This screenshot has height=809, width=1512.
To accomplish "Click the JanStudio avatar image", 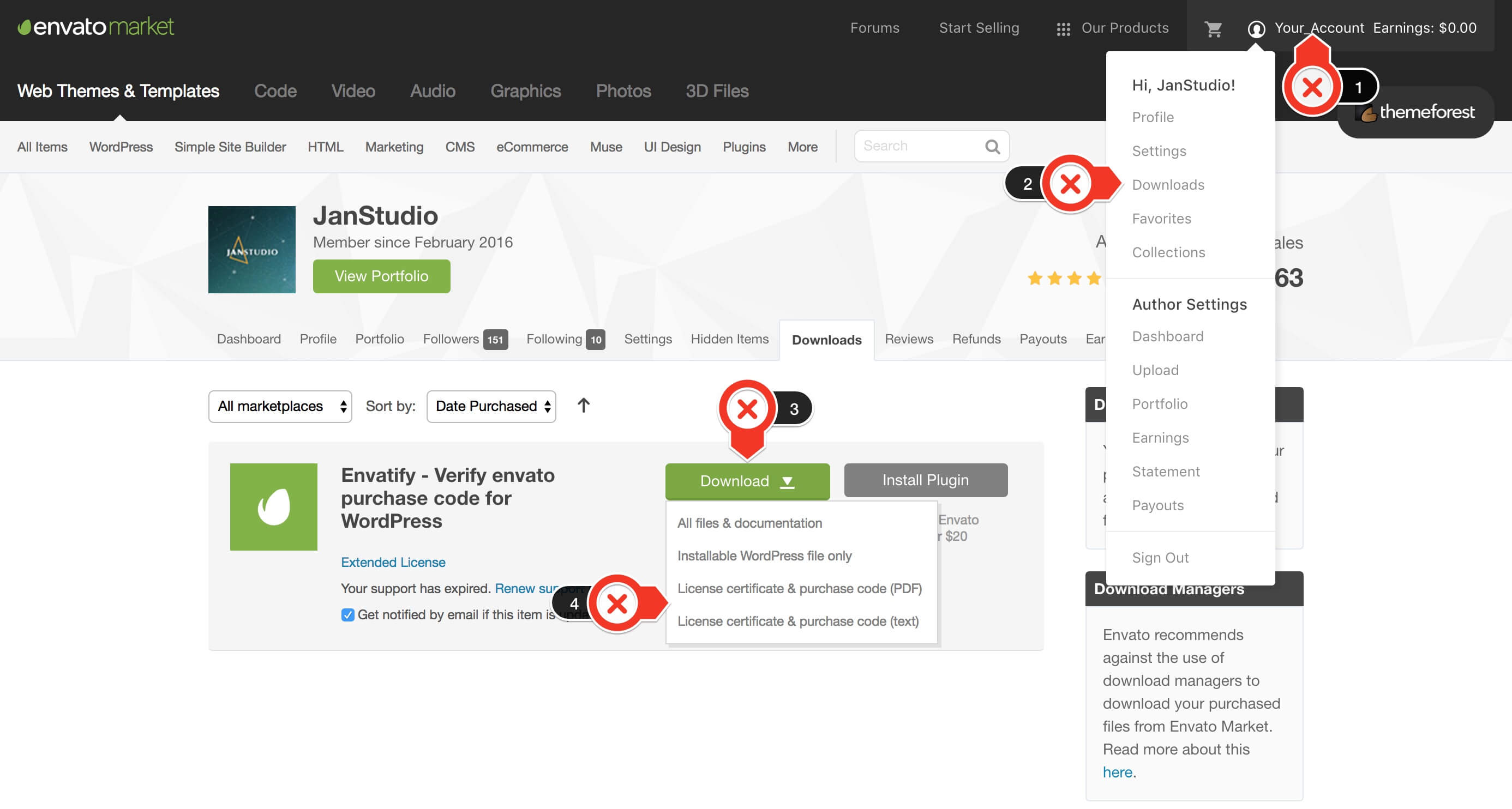I will [x=252, y=249].
